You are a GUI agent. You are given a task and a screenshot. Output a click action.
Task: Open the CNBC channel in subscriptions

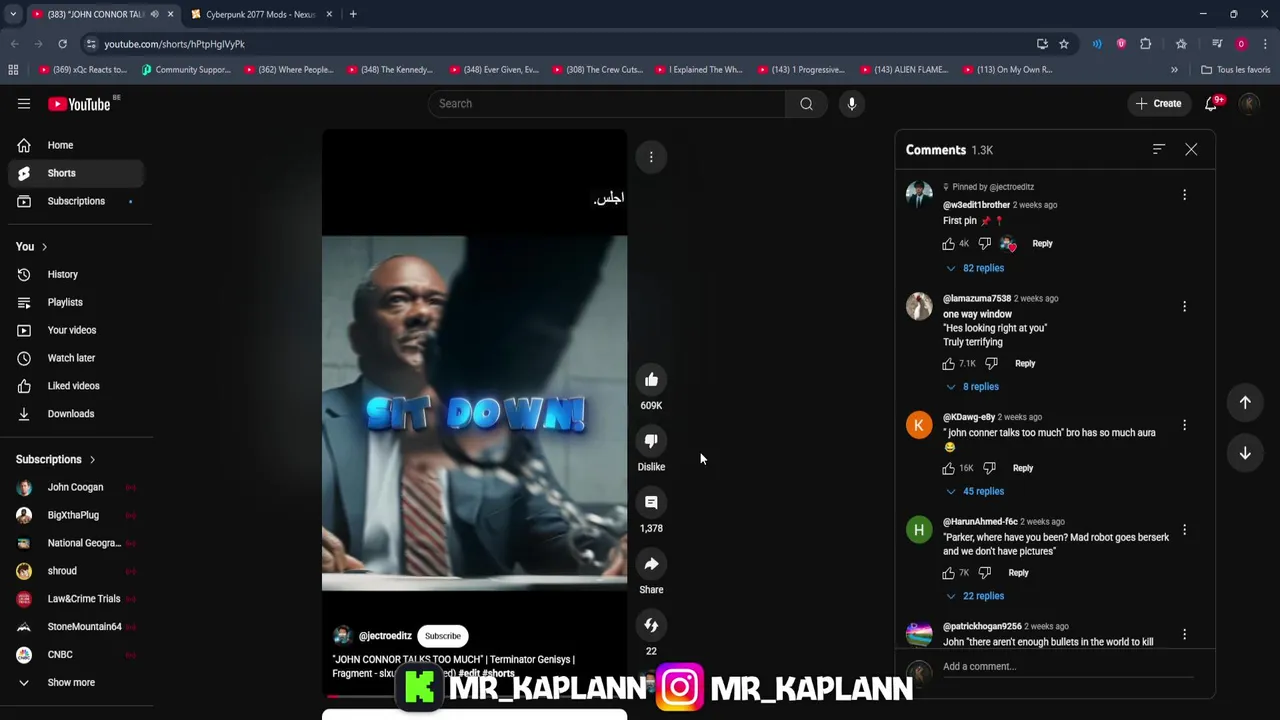[x=76, y=655]
